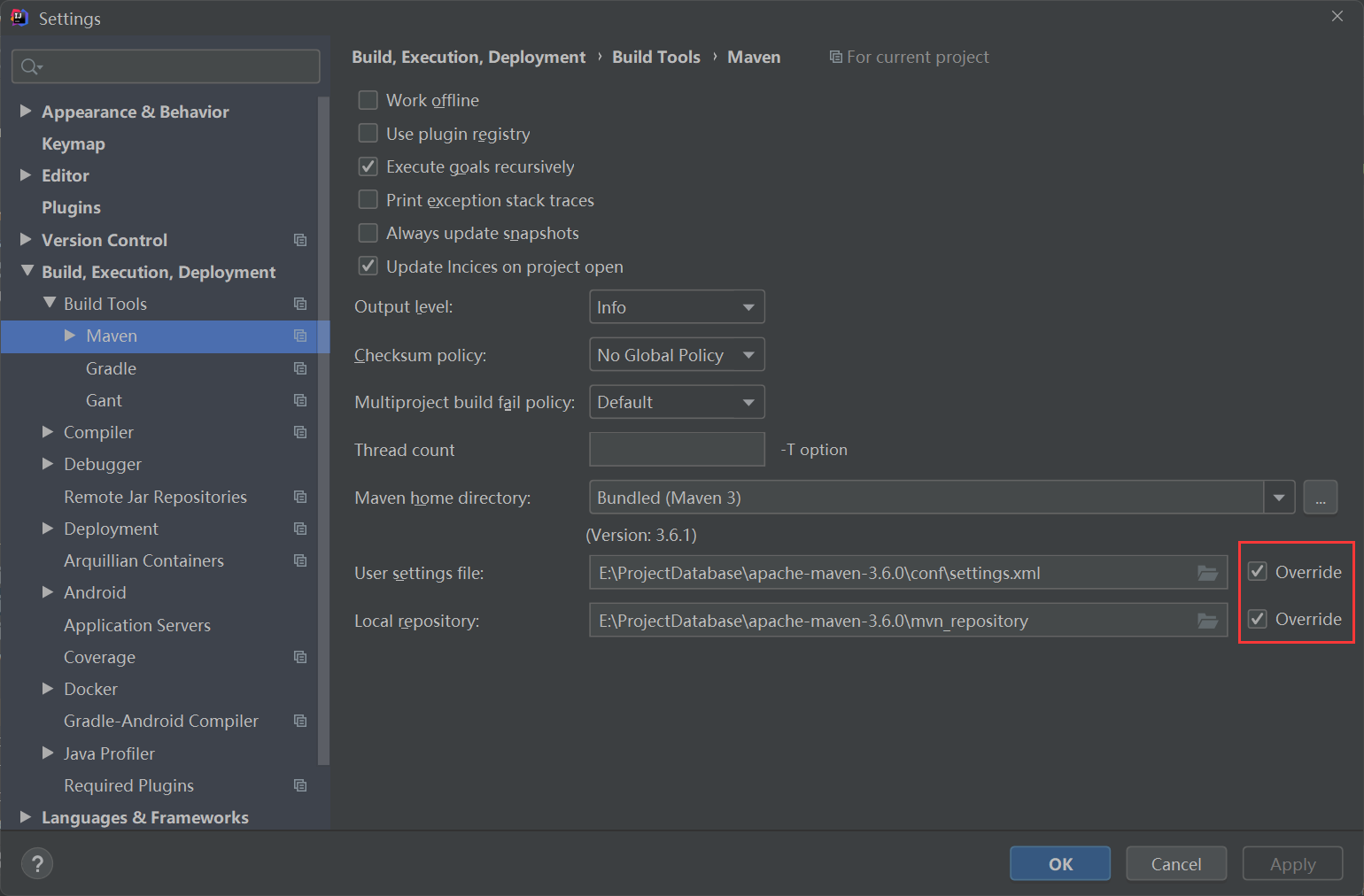The height and width of the screenshot is (896, 1364).
Task: Browse folder for User settings file
Action: 1207,573
